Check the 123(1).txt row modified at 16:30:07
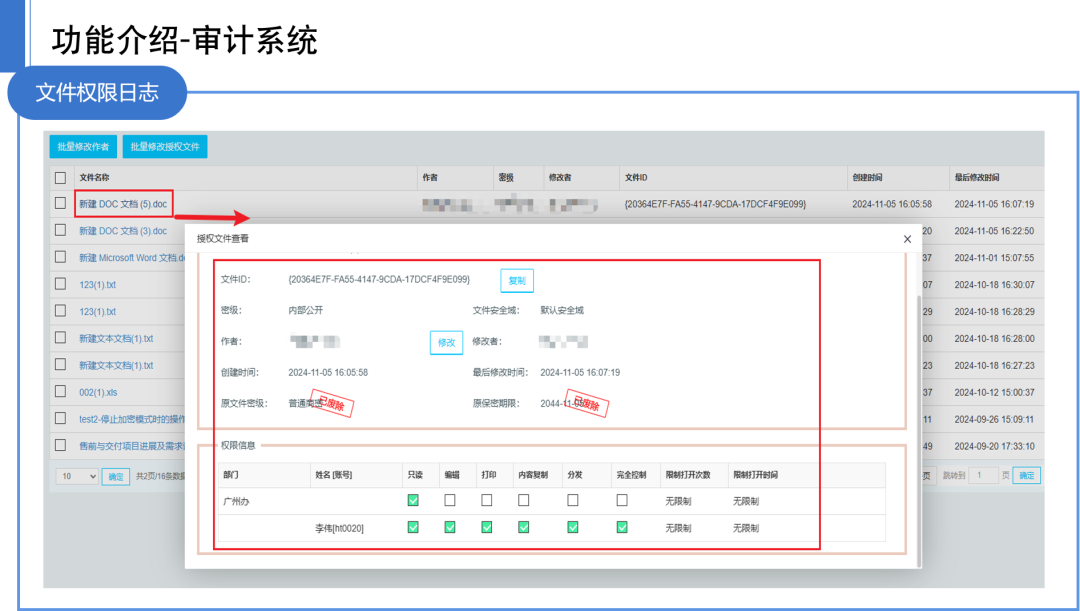 click(x=61, y=284)
